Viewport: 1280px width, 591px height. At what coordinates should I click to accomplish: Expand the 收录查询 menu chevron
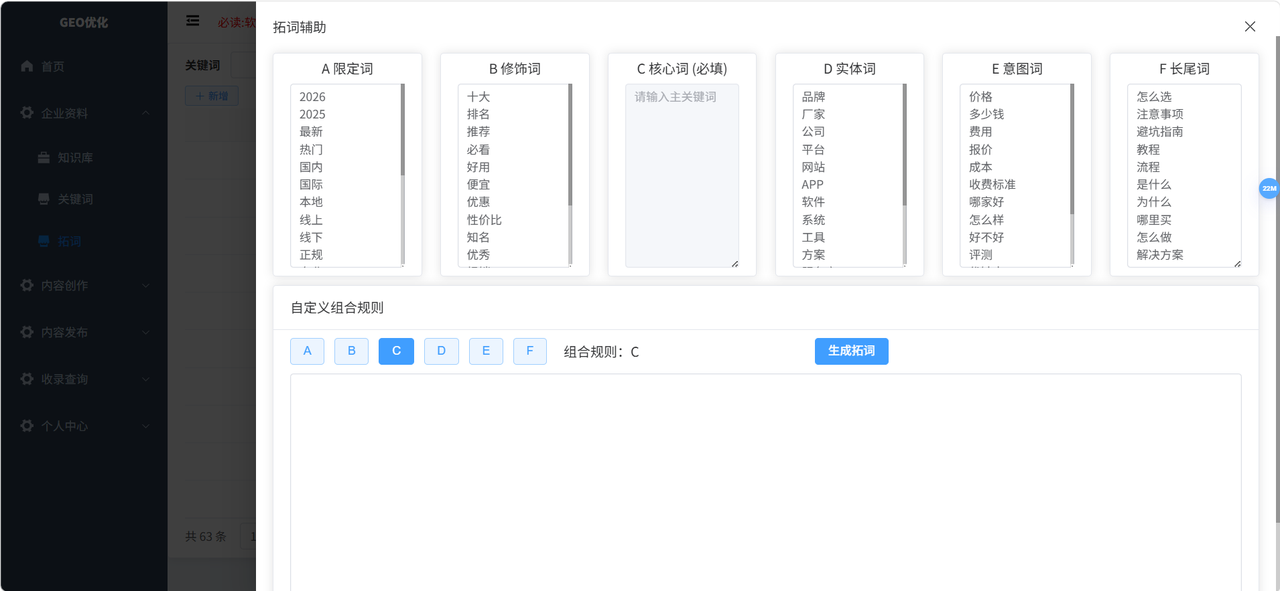pyautogui.click(x=146, y=379)
